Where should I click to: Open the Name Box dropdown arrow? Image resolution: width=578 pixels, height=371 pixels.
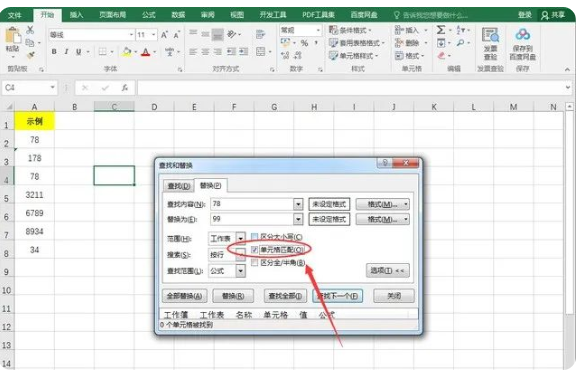52,87
